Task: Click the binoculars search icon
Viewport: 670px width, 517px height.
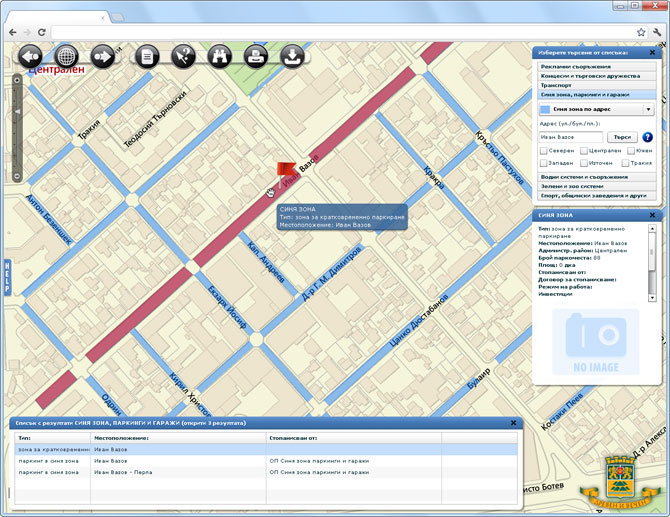Action: click(x=220, y=56)
